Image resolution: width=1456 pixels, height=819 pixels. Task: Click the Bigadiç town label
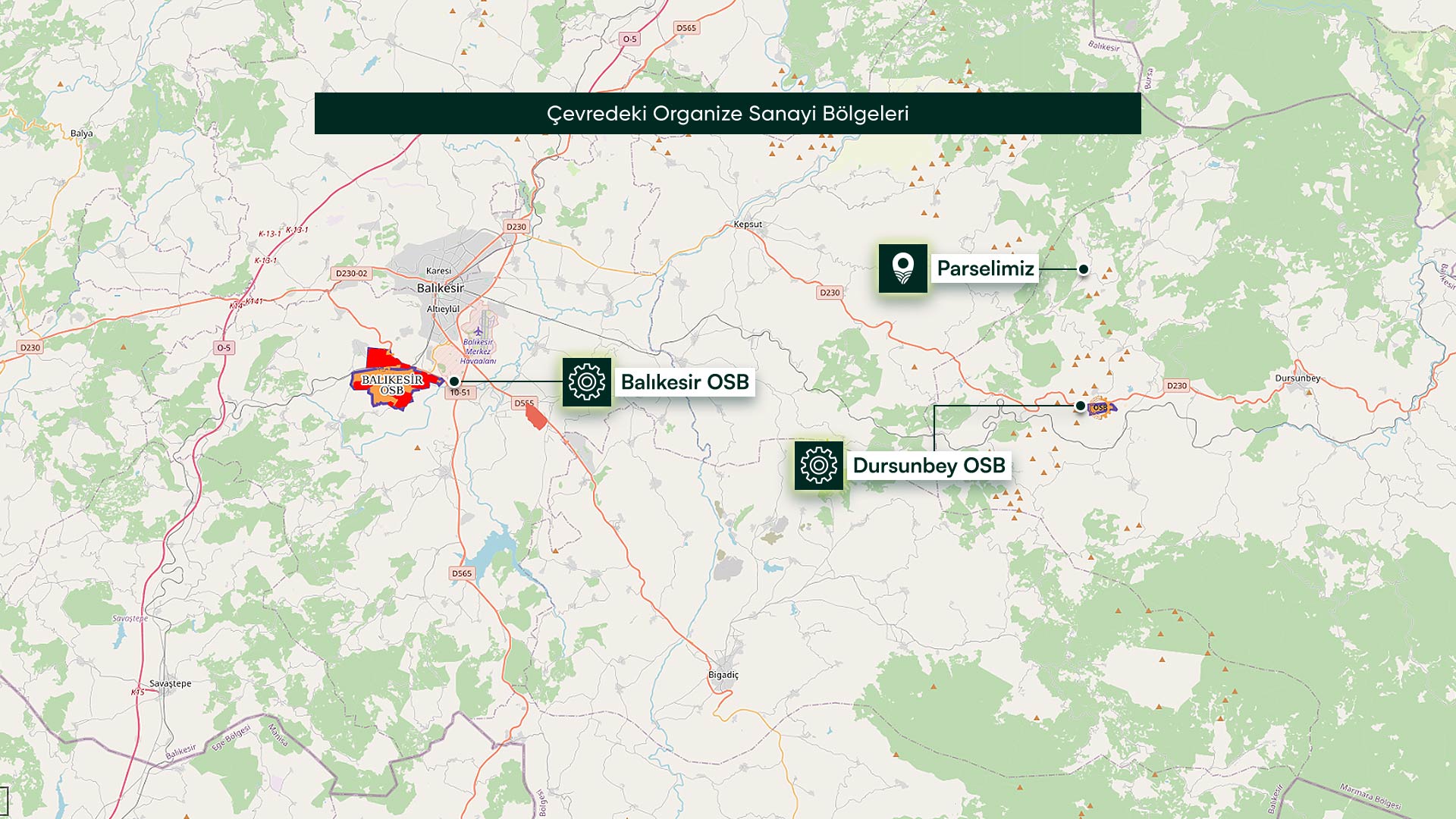pos(723,675)
